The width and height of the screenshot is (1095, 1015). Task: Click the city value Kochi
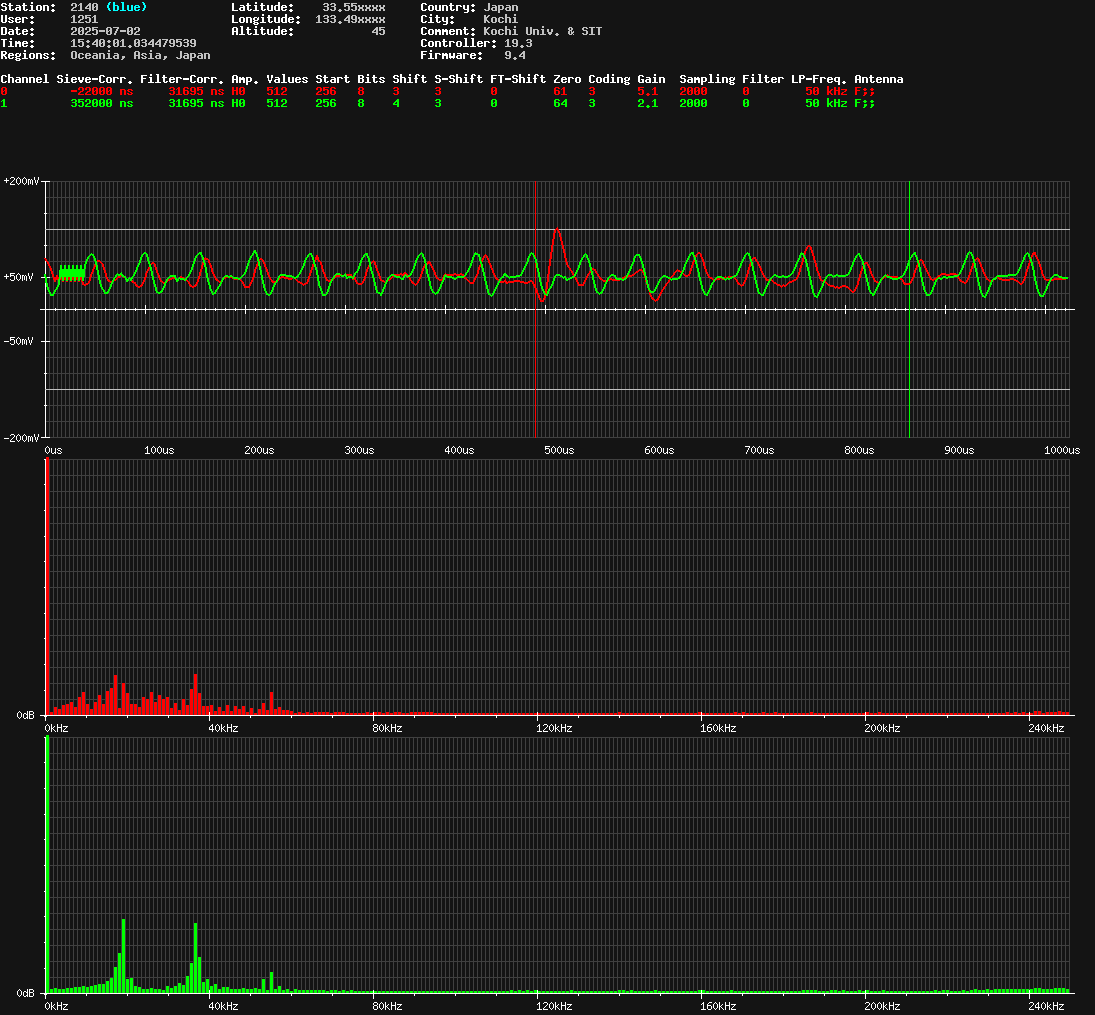[x=501, y=19]
